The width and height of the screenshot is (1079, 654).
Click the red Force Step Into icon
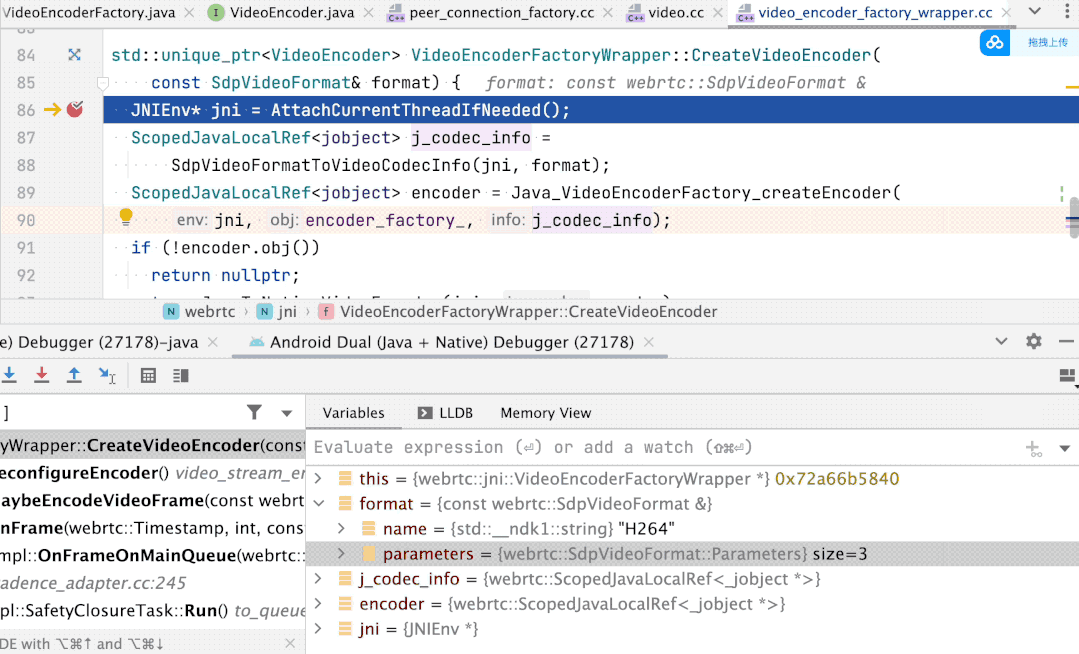(x=41, y=375)
